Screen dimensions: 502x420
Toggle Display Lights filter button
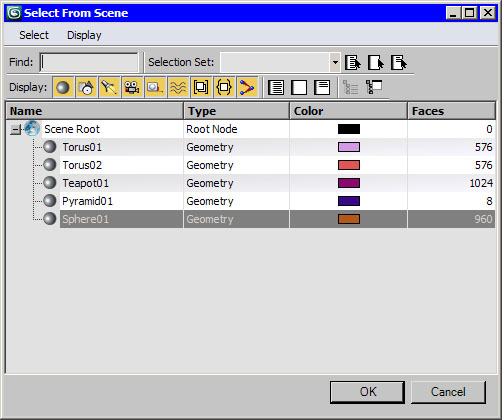109,87
